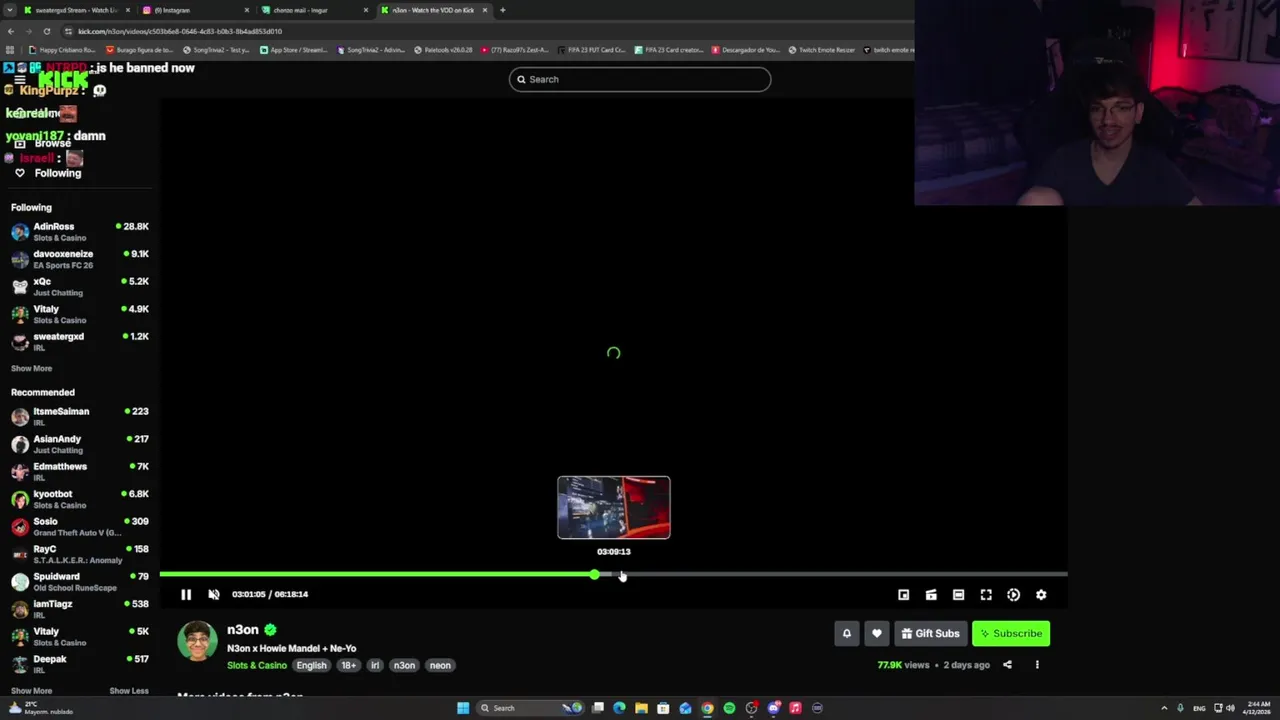
Task: Open the Windows Start menu
Action: coord(463,708)
